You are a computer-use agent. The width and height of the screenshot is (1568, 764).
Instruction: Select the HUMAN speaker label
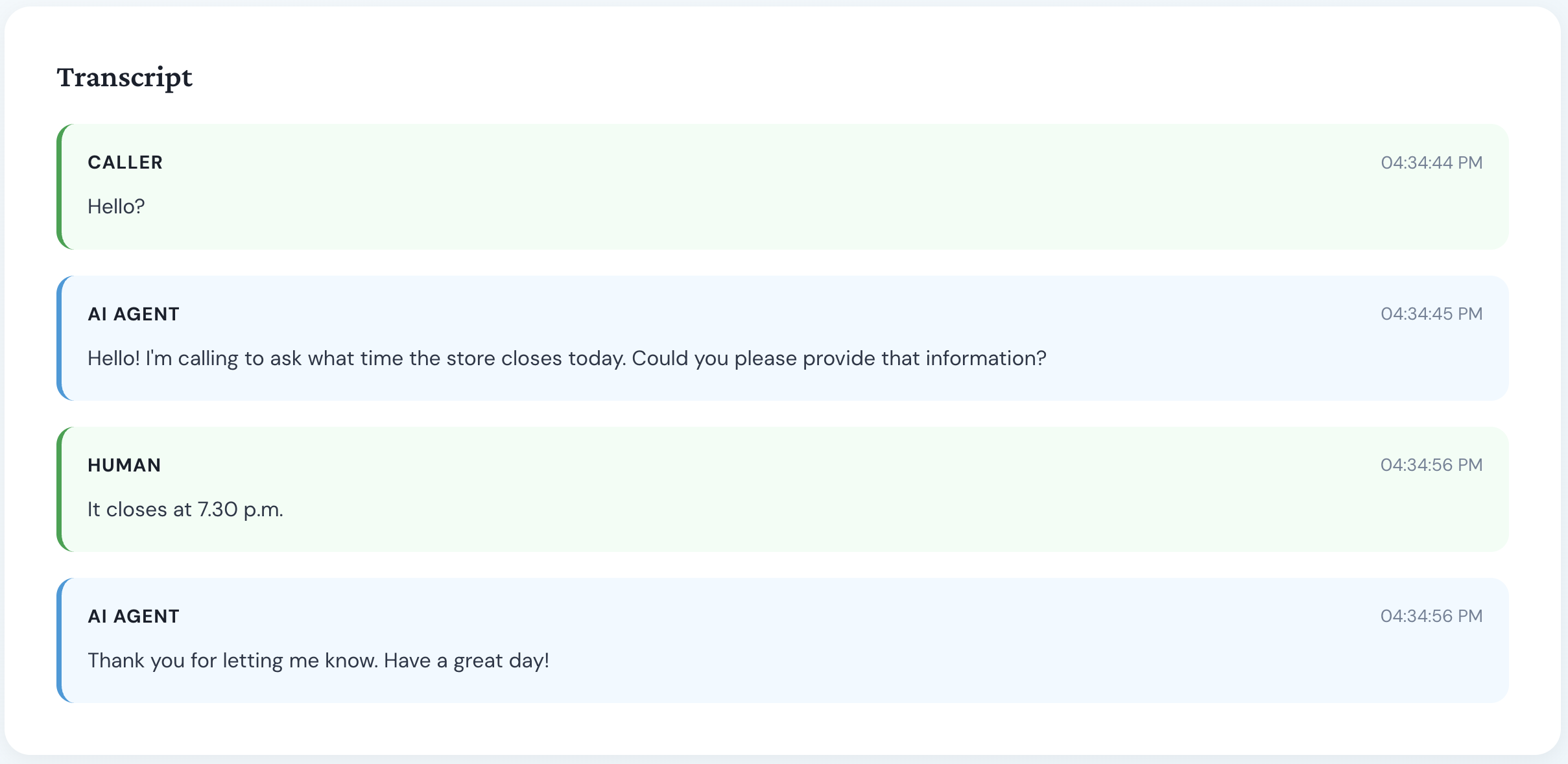pos(125,465)
